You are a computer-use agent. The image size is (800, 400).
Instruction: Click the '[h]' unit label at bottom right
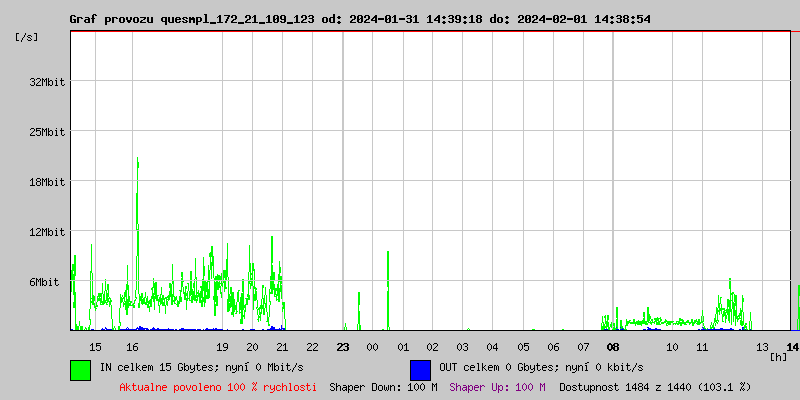coord(778,357)
